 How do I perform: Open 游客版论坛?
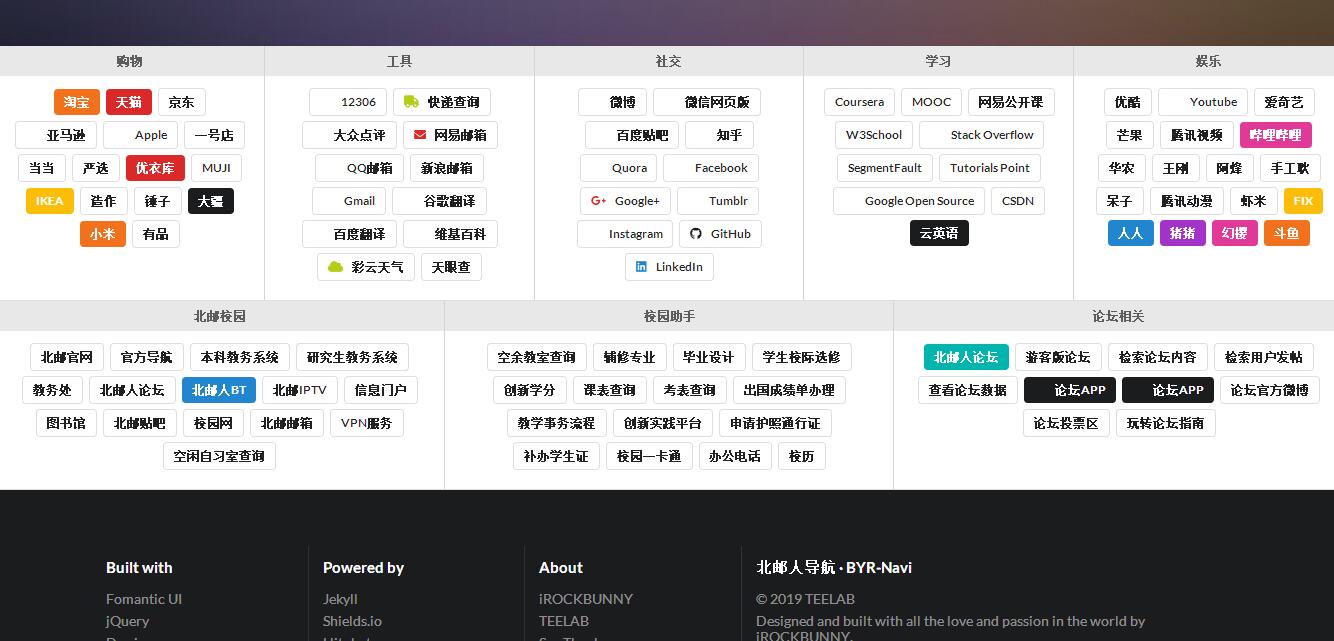[1058, 357]
